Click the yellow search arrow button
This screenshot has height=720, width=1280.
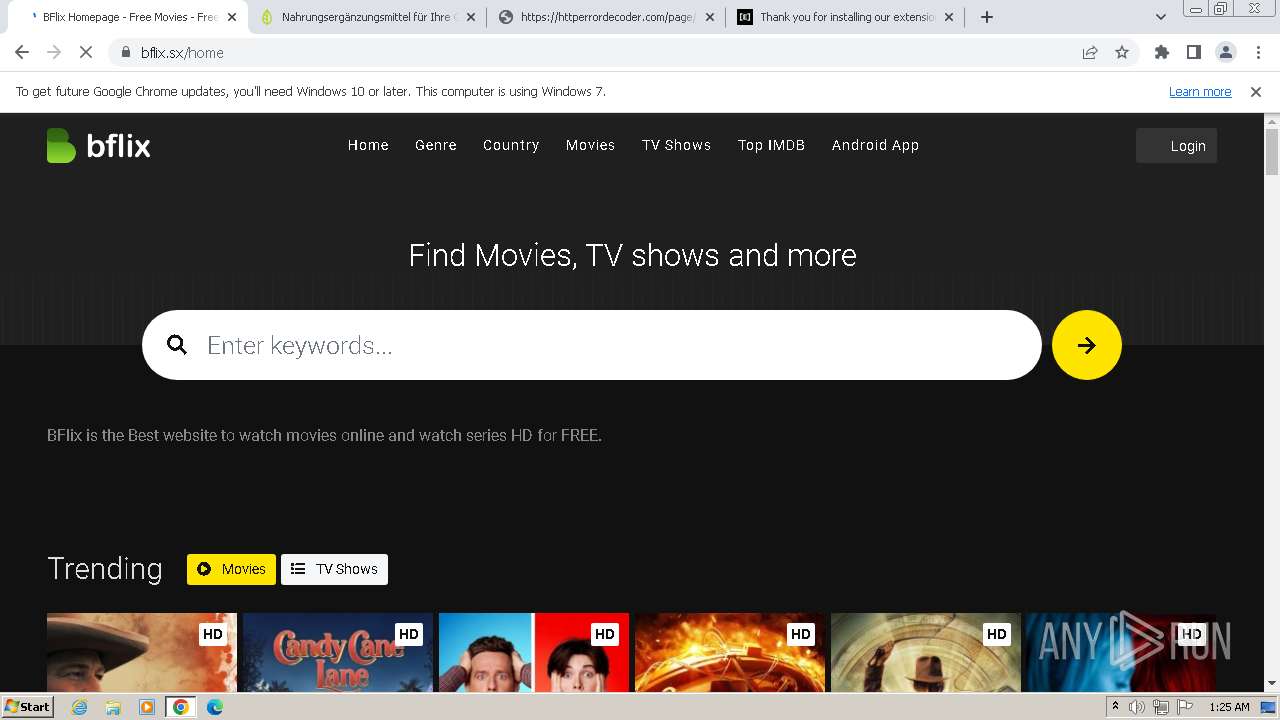(x=1086, y=345)
